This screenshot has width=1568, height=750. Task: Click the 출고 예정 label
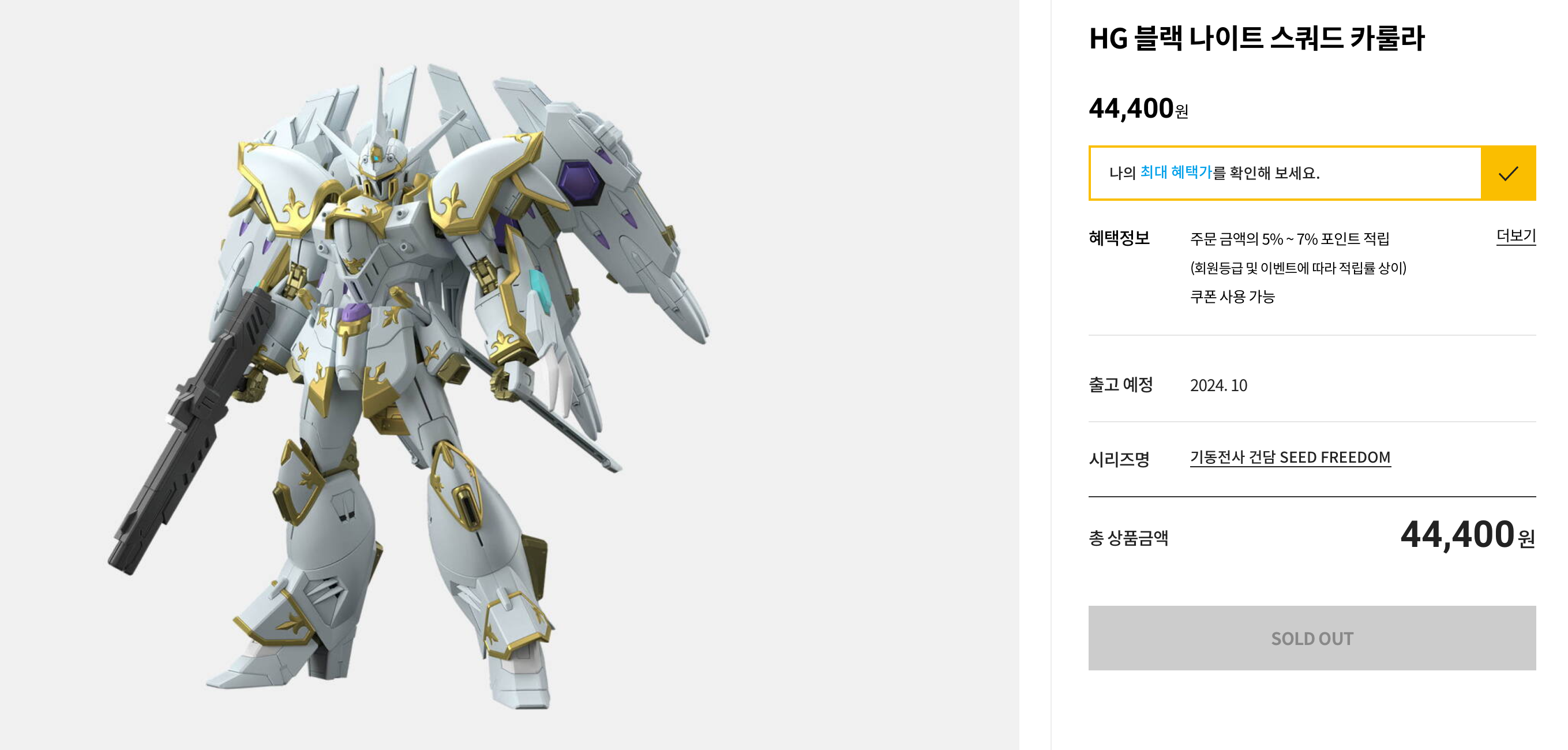(x=1120, y=385)
